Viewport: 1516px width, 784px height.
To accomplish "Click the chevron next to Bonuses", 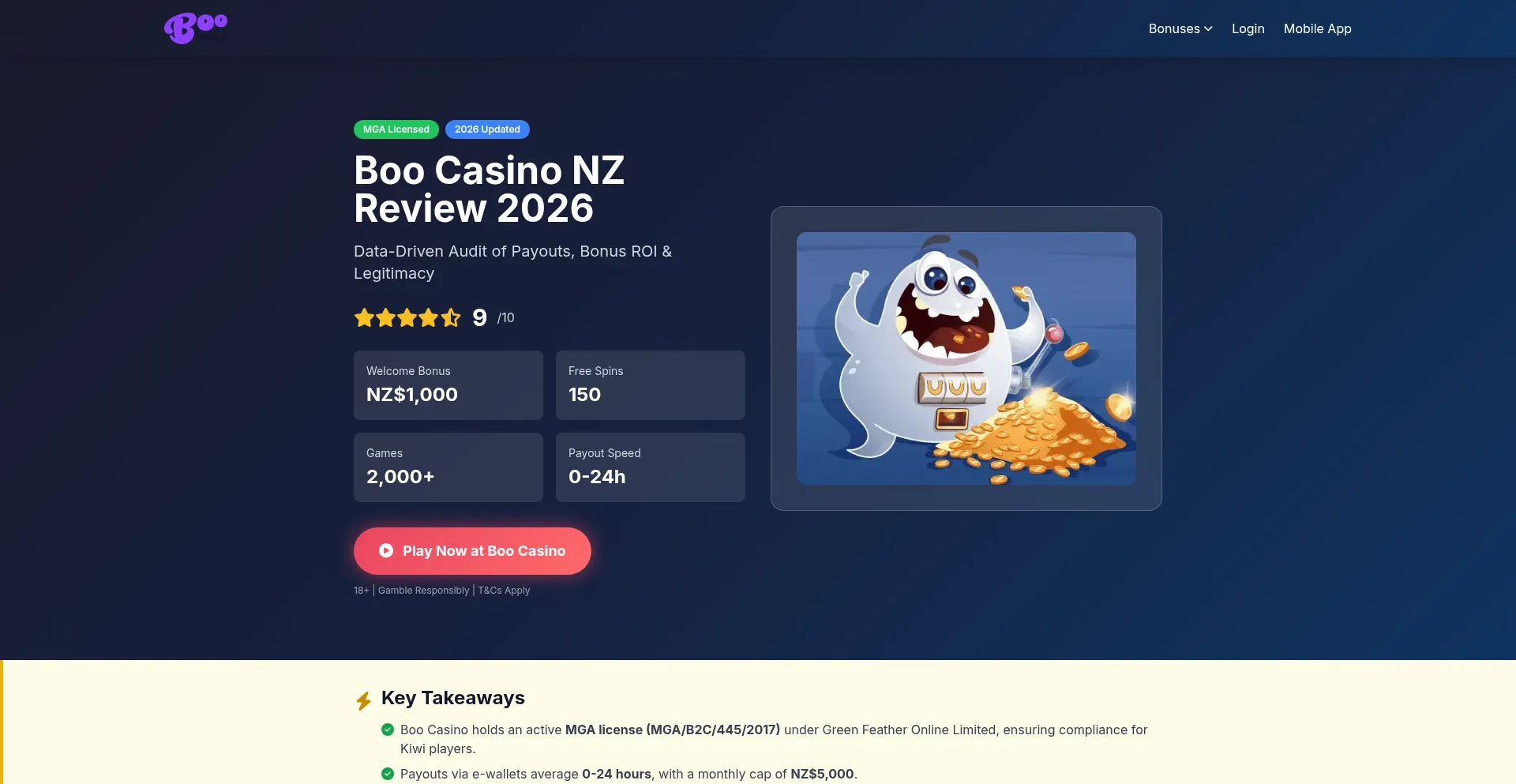I will click(x=1207, y=29).
